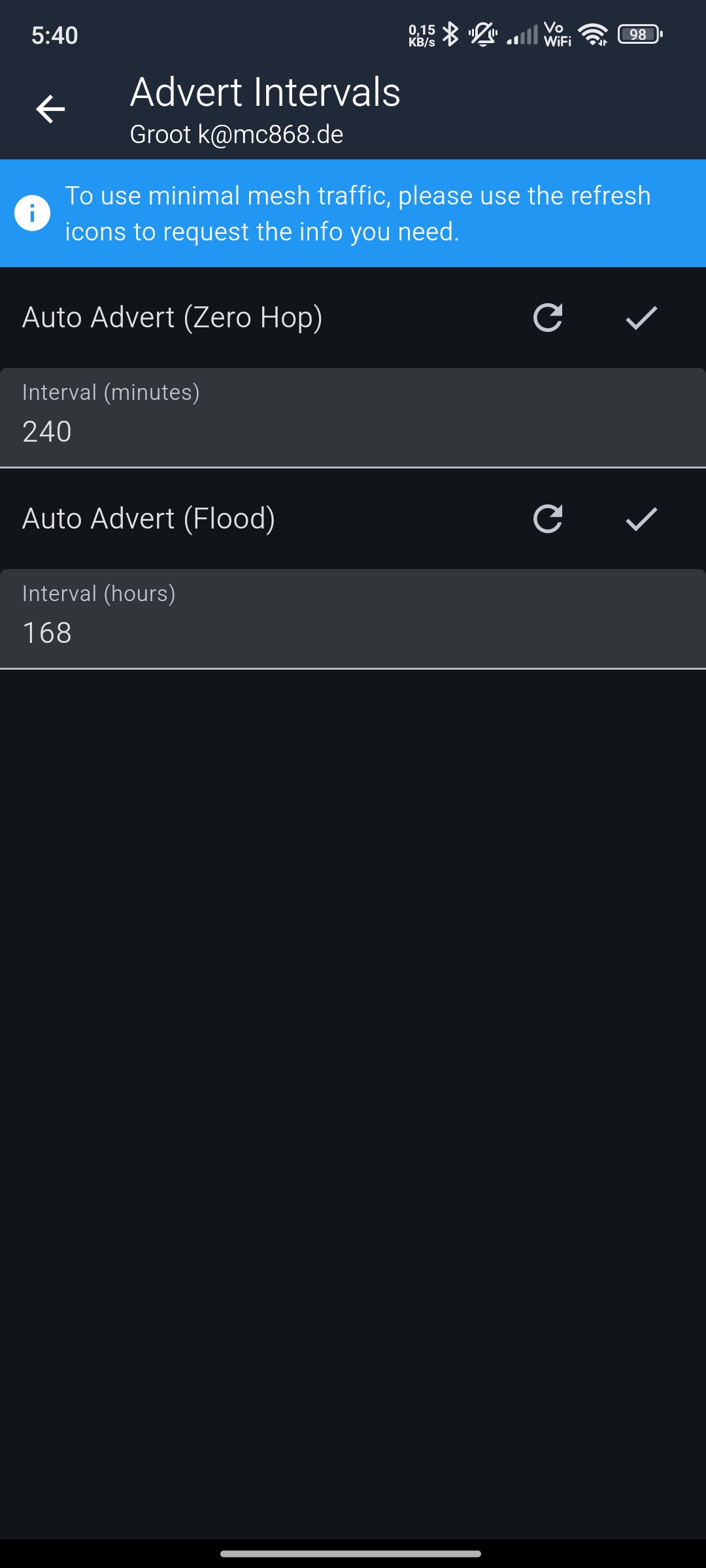The image size is (706, 1568).
Task: Refresh the Zero Hop advert interval
Action: tap(548, 318)
